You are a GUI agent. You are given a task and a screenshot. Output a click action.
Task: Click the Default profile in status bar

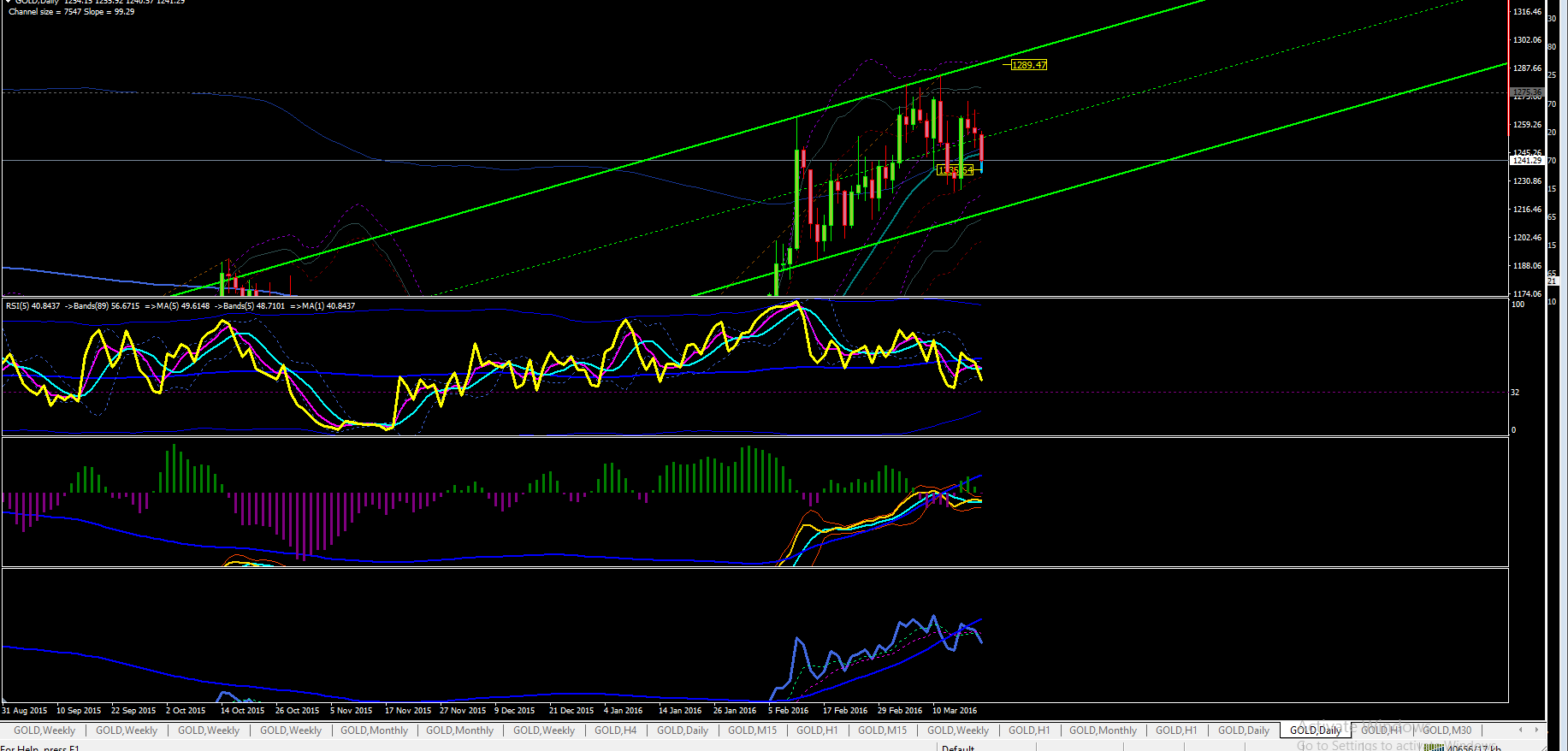[x=958, y=748]
